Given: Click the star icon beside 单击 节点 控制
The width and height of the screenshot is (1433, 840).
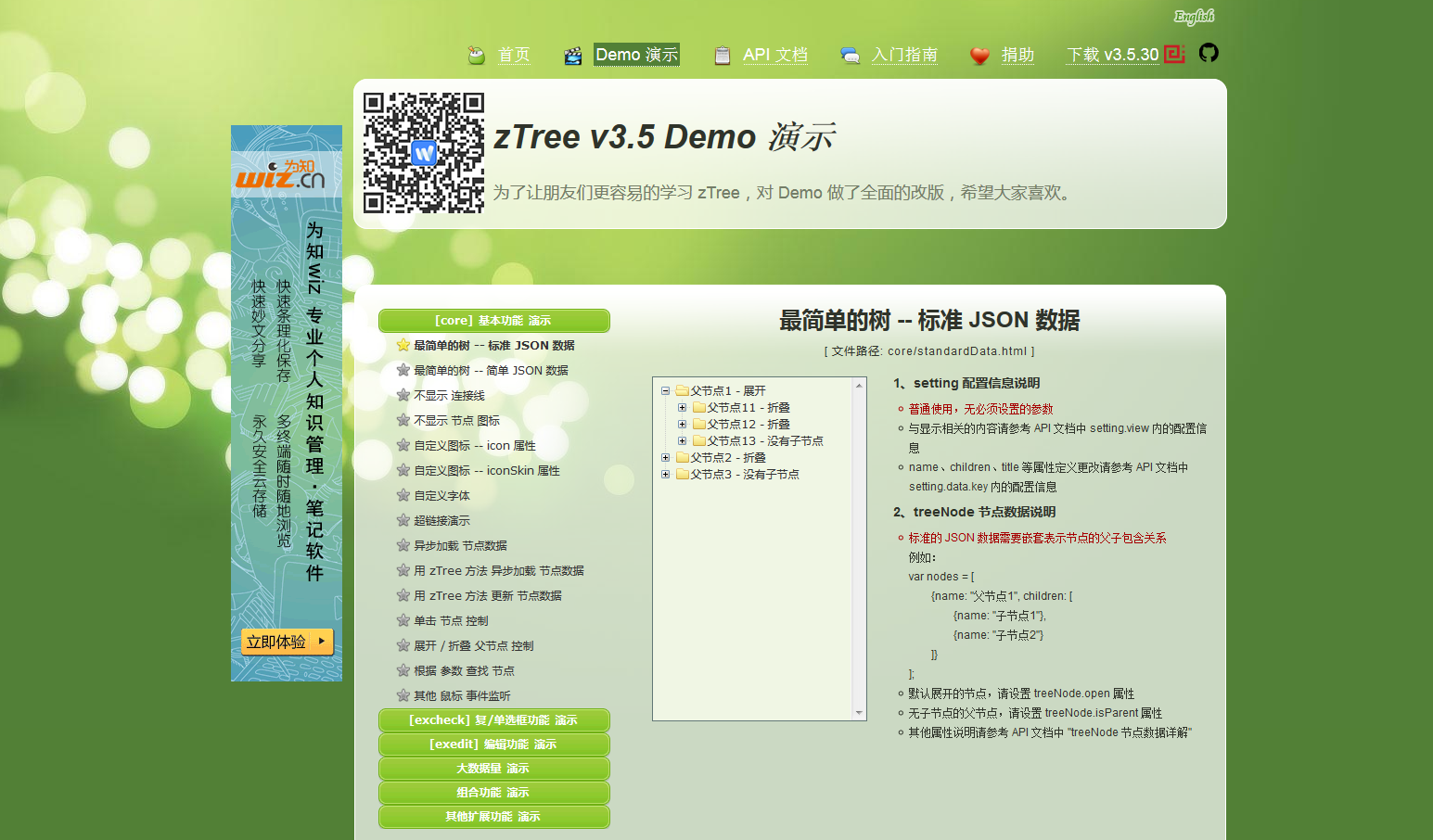Looking at the screenshot, I should coord(403,620).
